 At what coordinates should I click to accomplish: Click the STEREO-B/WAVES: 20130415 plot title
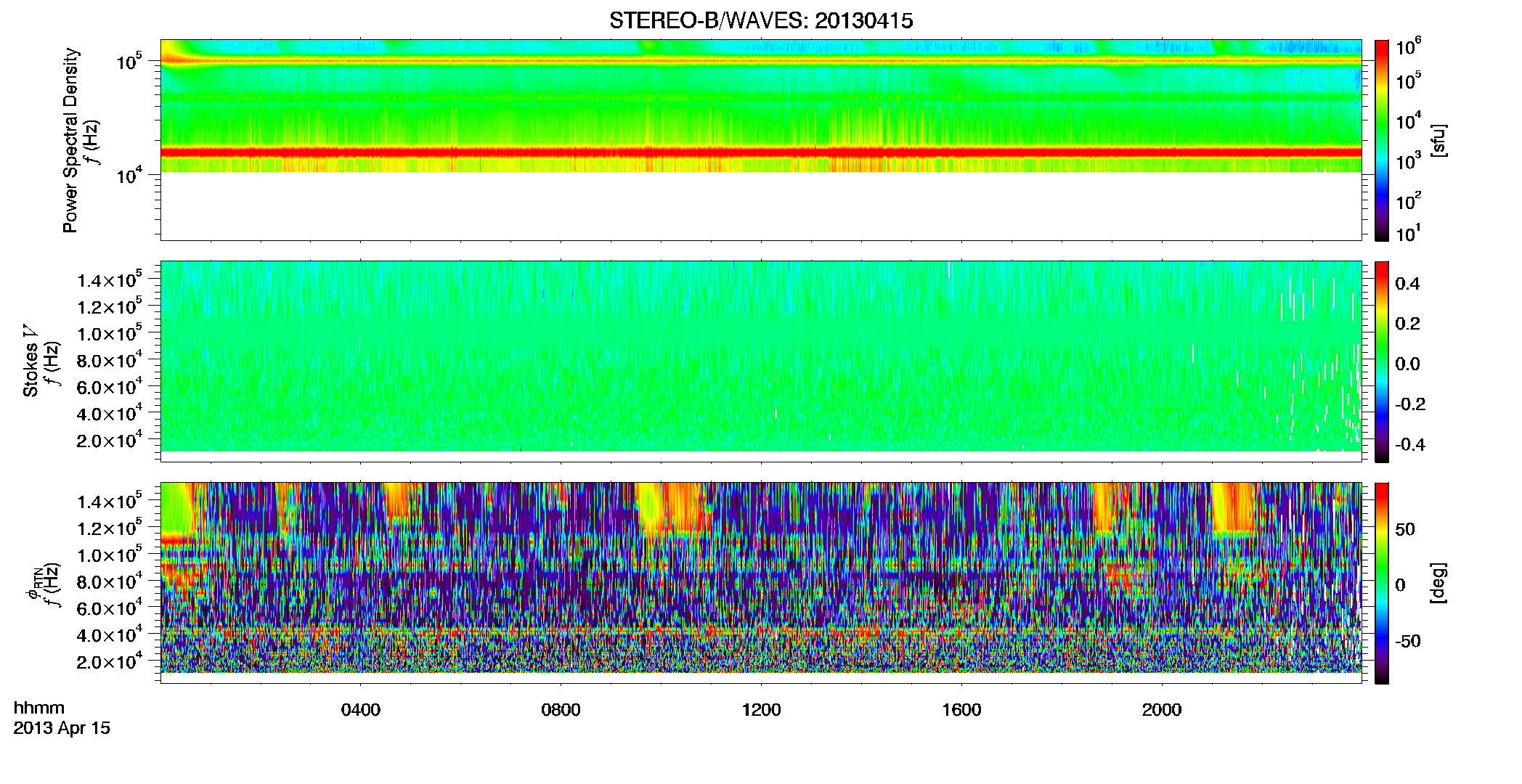pos(760,21)
